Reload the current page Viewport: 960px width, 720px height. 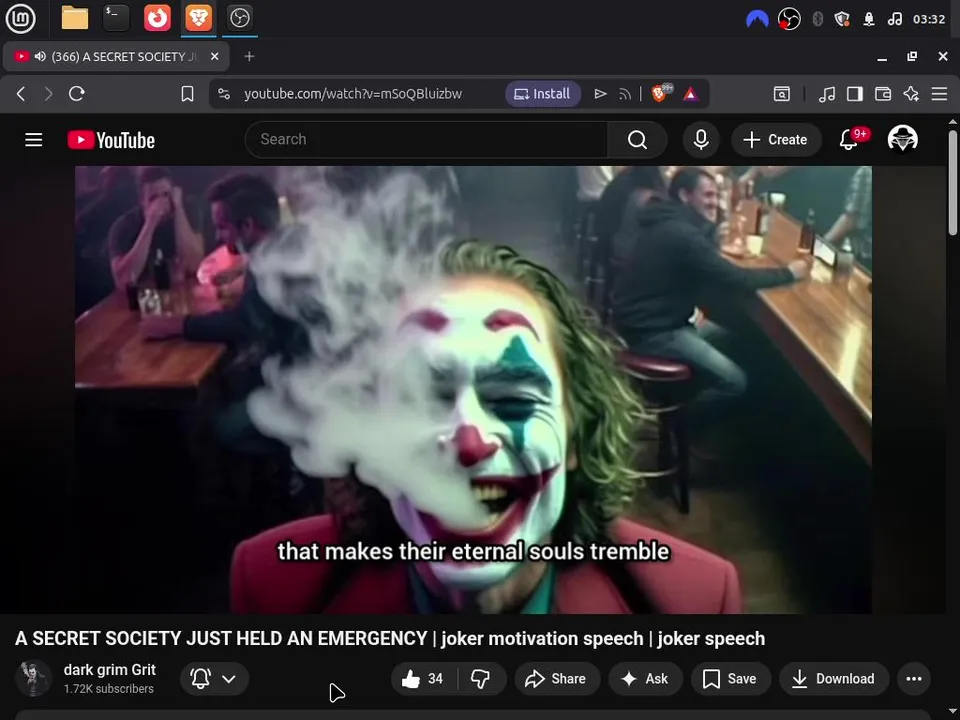click(77, 94)
